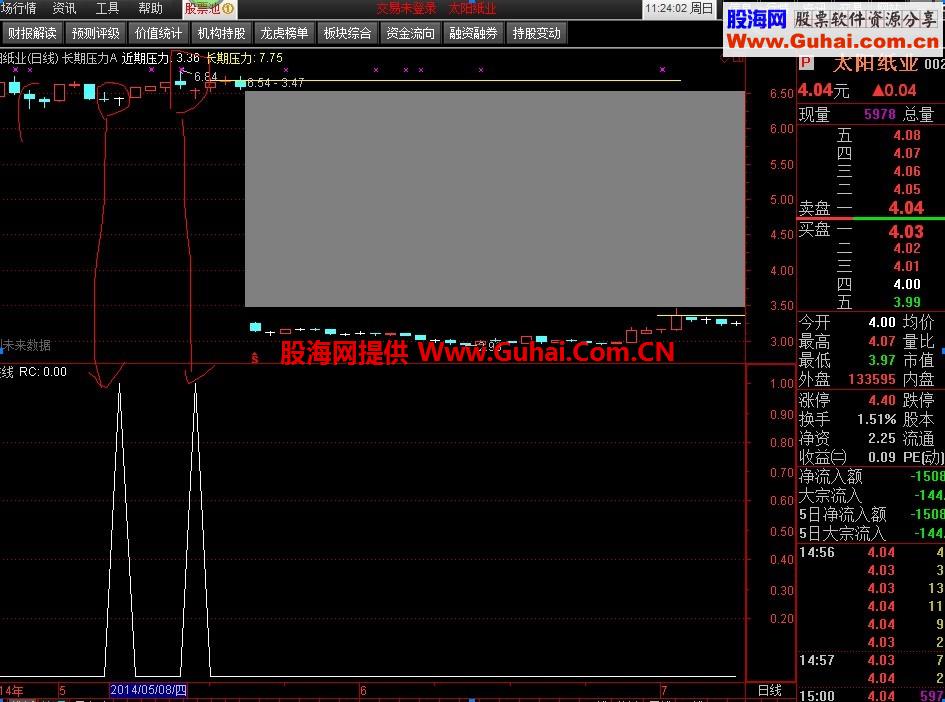Click the orange circled 1 badge on 股票池
945x702 pixels.
[x=228, y=8]
